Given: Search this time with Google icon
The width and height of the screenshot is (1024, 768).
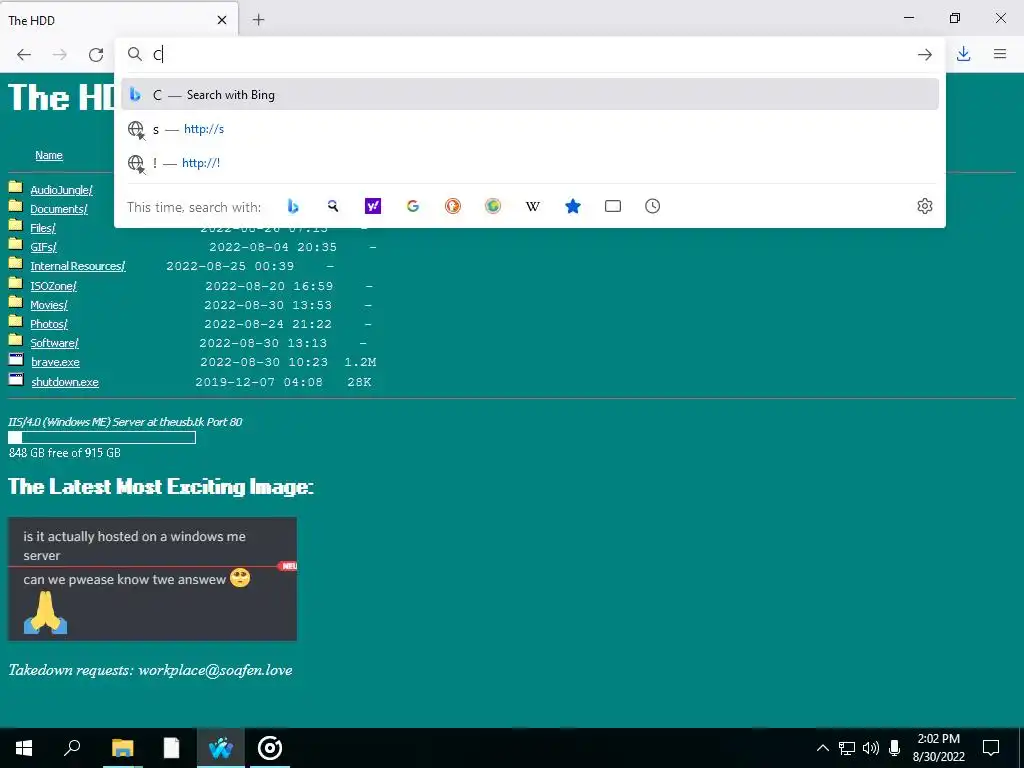Looking at the screenshot, I should click(x=413, y=206).
